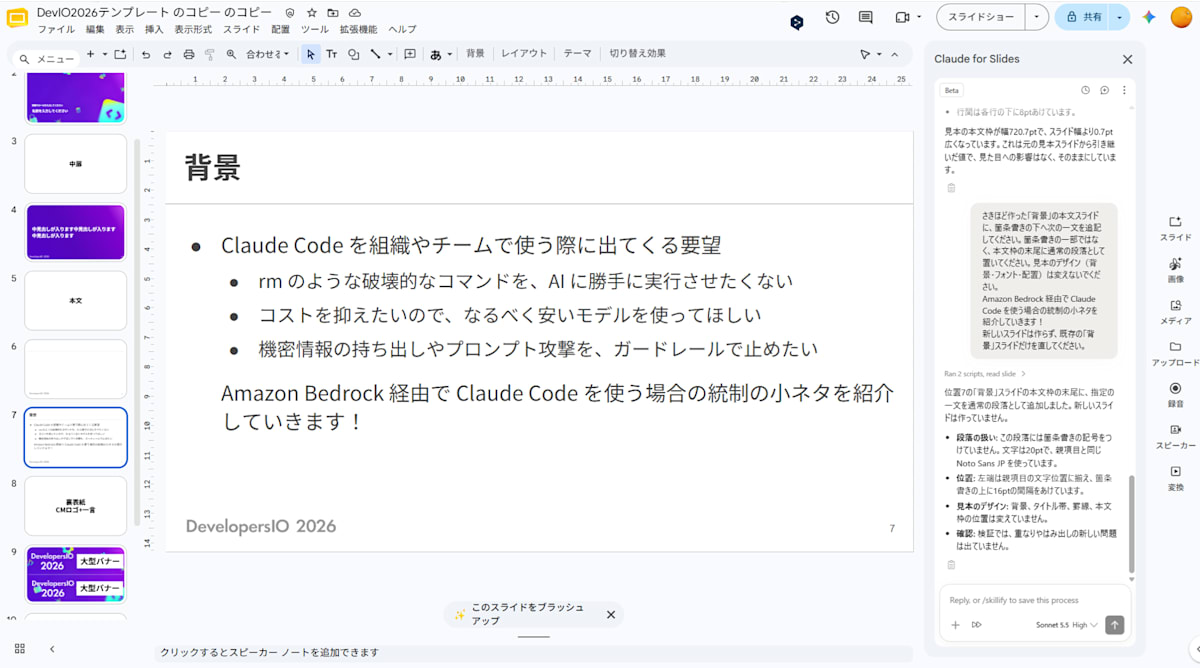The width and height of the screenshot is (1200, 668).
Task: Hide the menus with the up chevron
Action: point(895,54)
